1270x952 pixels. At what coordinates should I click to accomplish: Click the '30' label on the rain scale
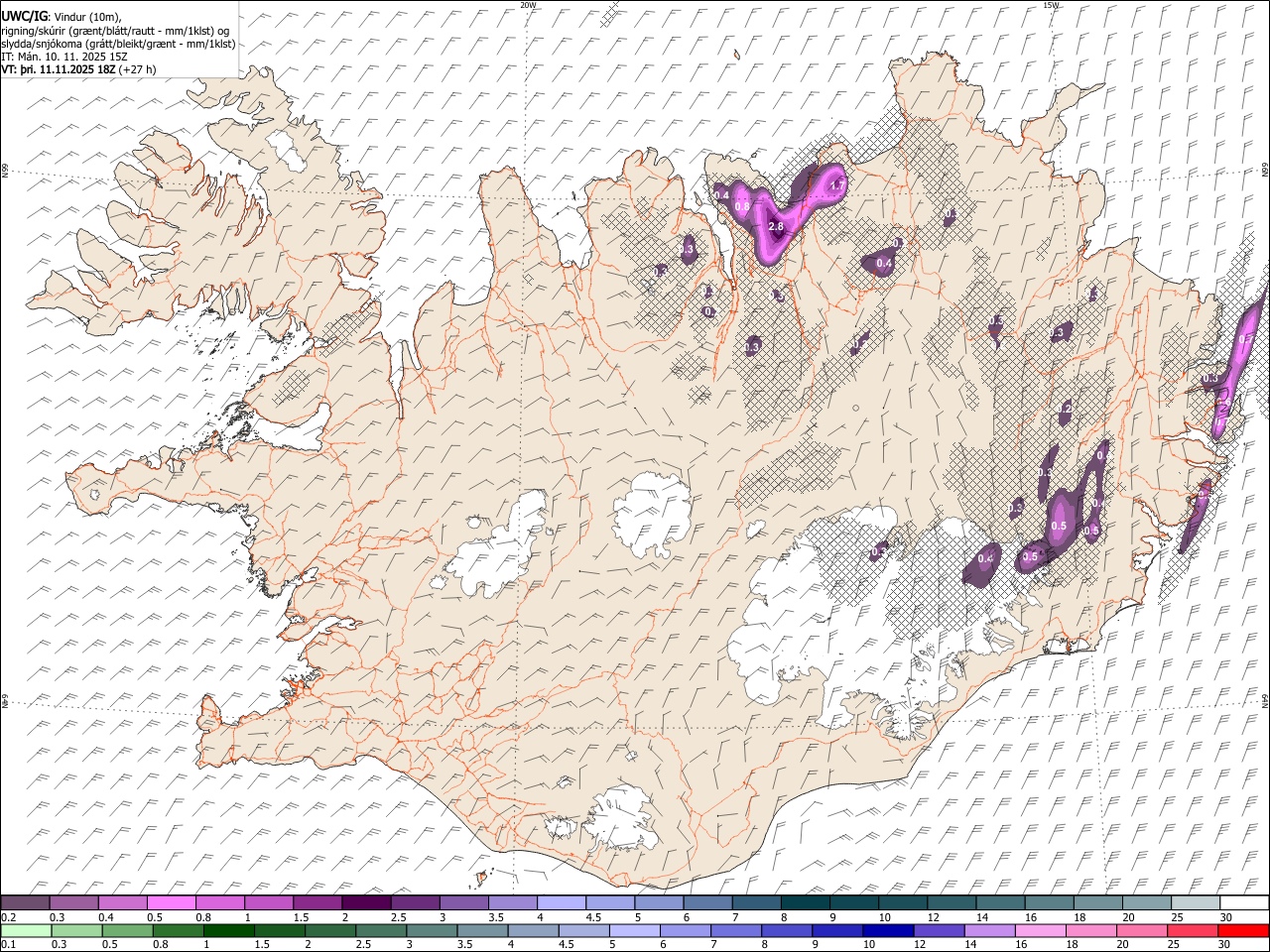point(1225,945)
